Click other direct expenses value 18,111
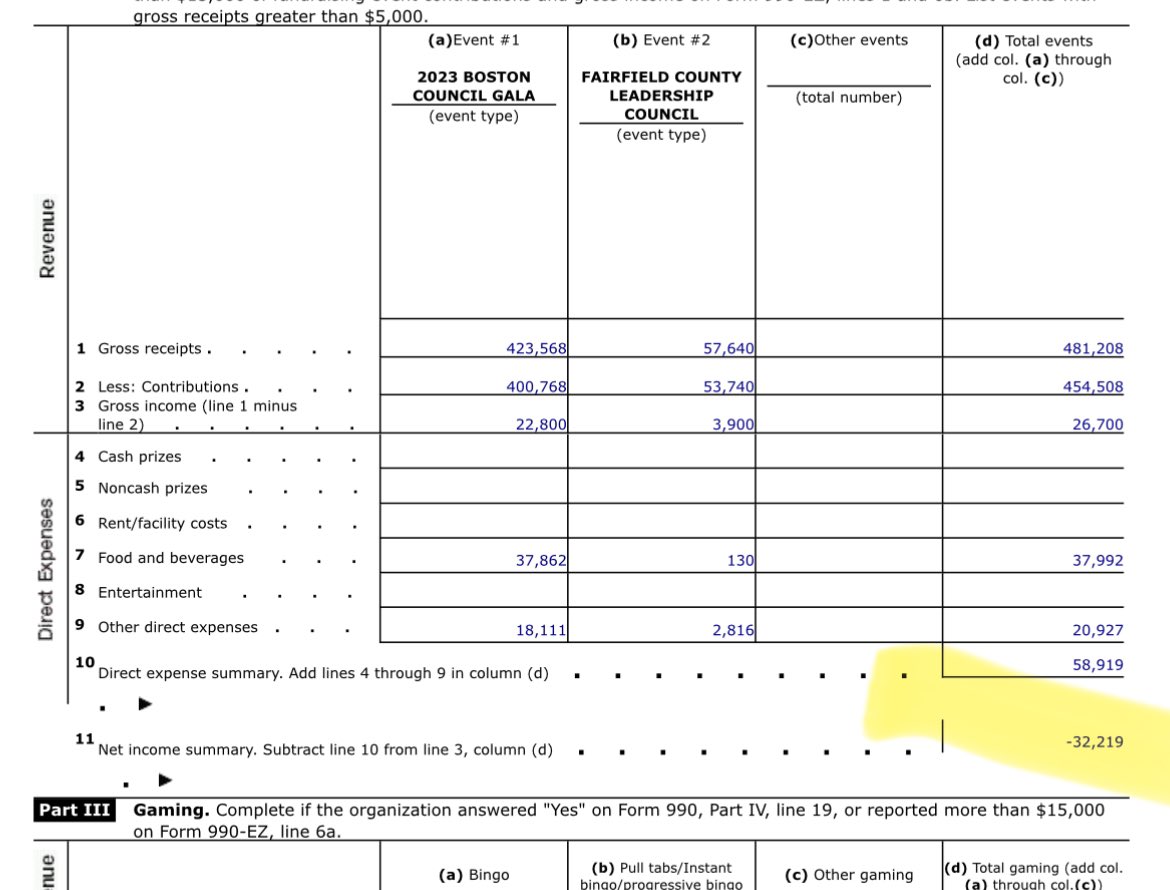This screenshot has height=890, width=1170. point(541,630)
